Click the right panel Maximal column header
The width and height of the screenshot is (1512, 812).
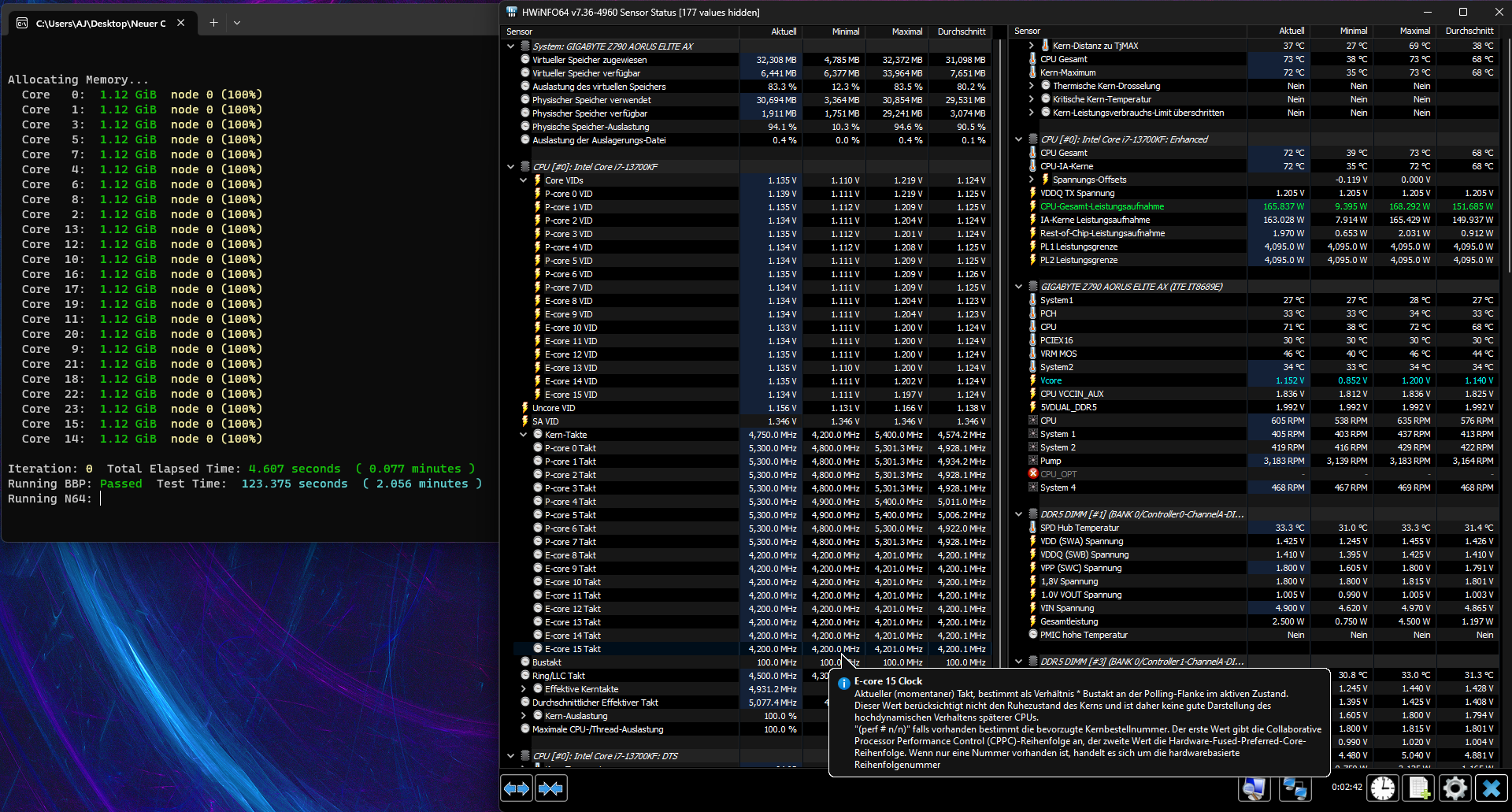pyautogui.click(x=1404, y=31)
